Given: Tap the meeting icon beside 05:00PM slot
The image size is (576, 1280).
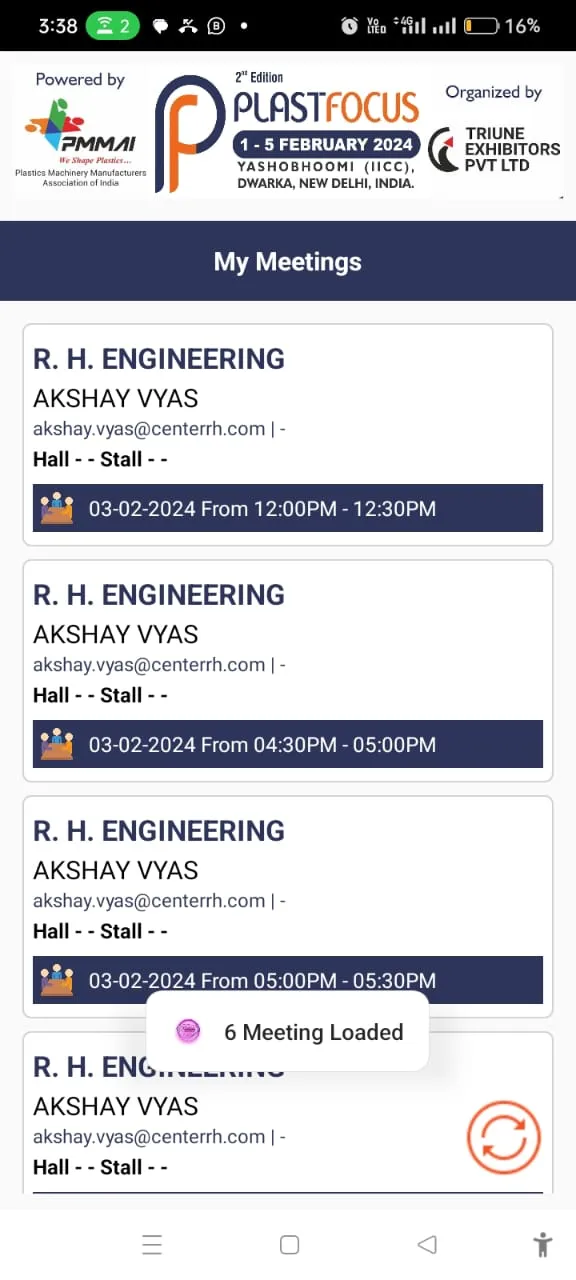Looking at the screenshot, I should click(x=57, y=980).
